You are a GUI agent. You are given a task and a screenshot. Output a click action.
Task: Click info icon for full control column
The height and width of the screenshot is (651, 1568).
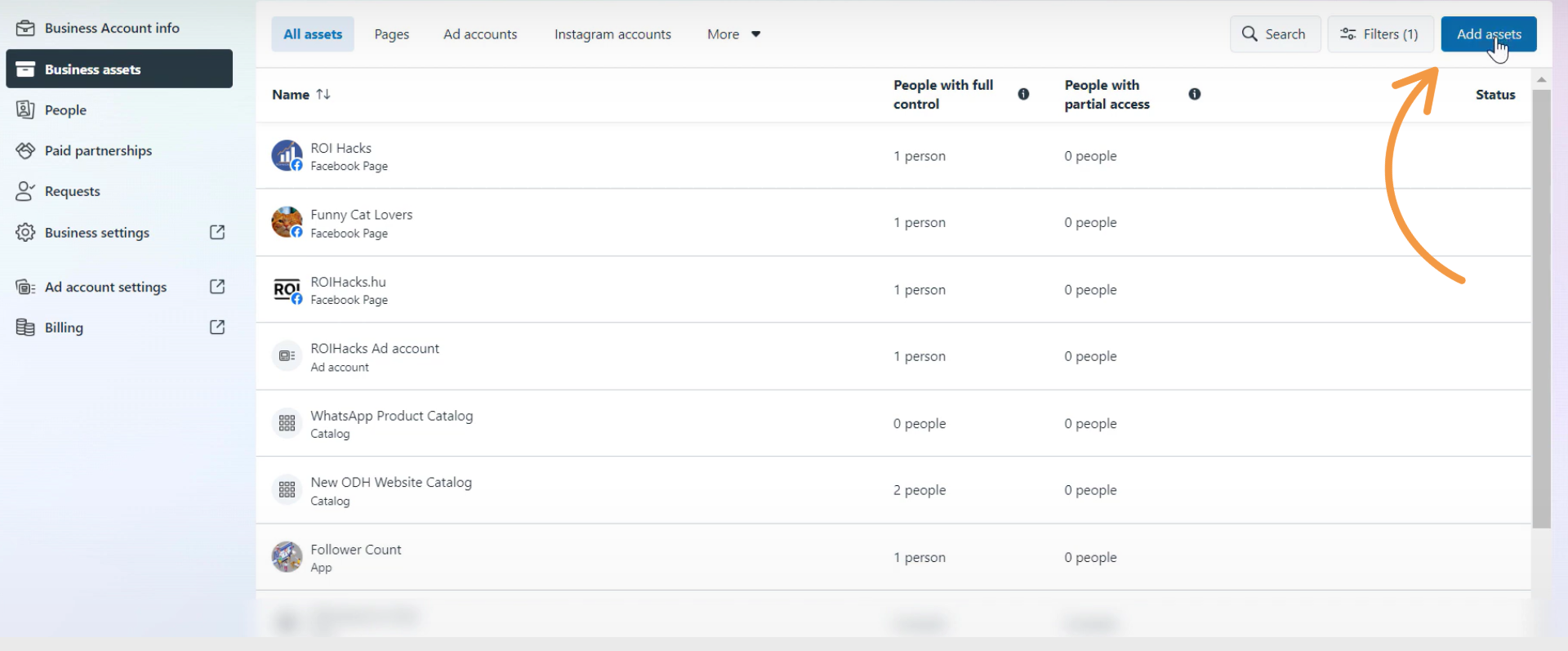(1023, 94)
